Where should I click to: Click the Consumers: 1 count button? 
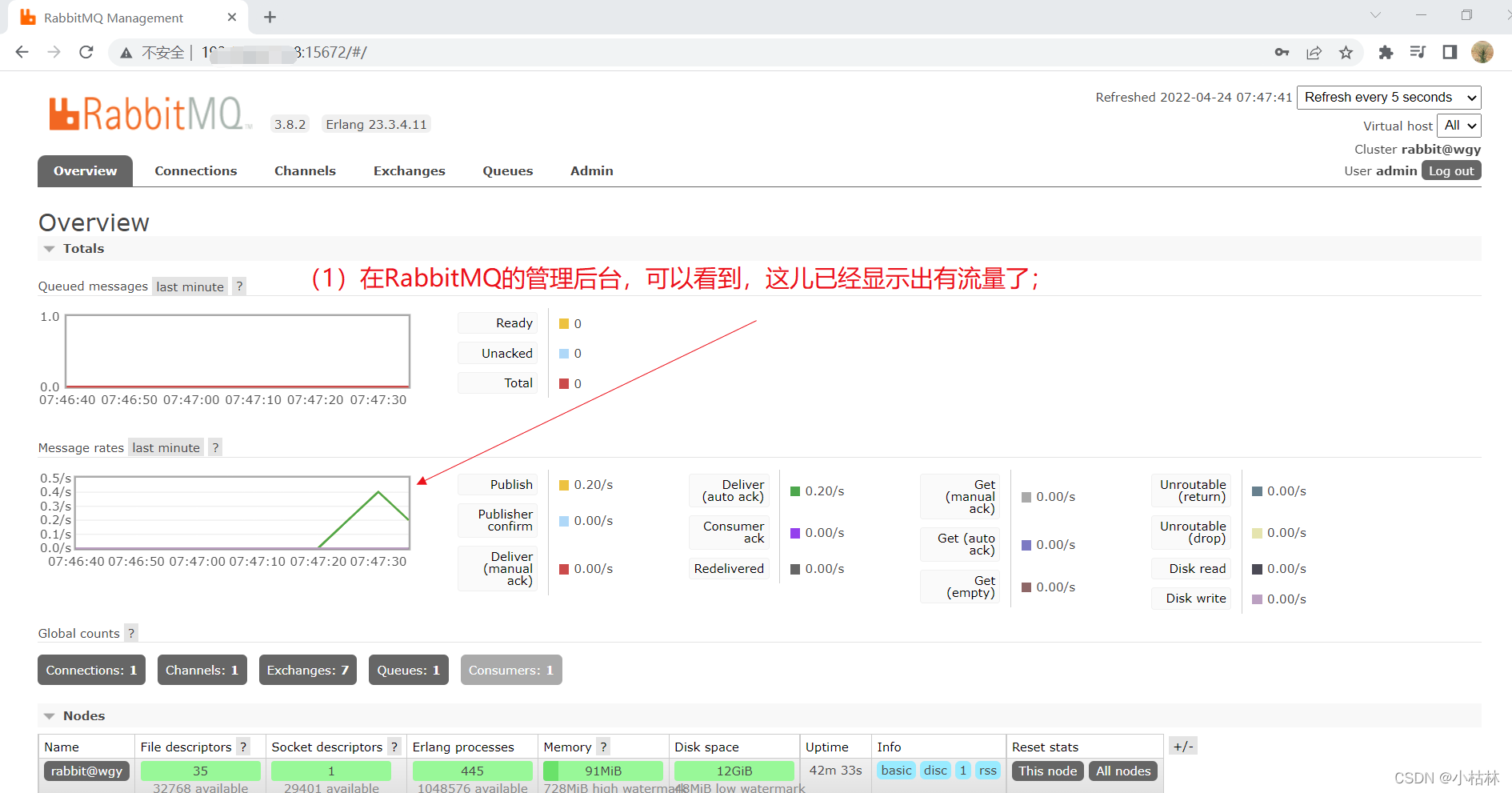point(511,670)
